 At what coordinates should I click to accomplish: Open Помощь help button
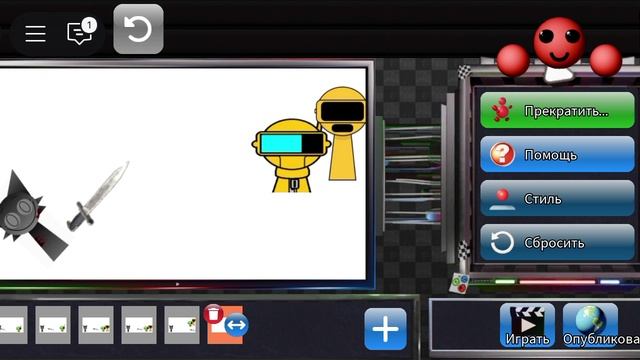tap(557, 154)
